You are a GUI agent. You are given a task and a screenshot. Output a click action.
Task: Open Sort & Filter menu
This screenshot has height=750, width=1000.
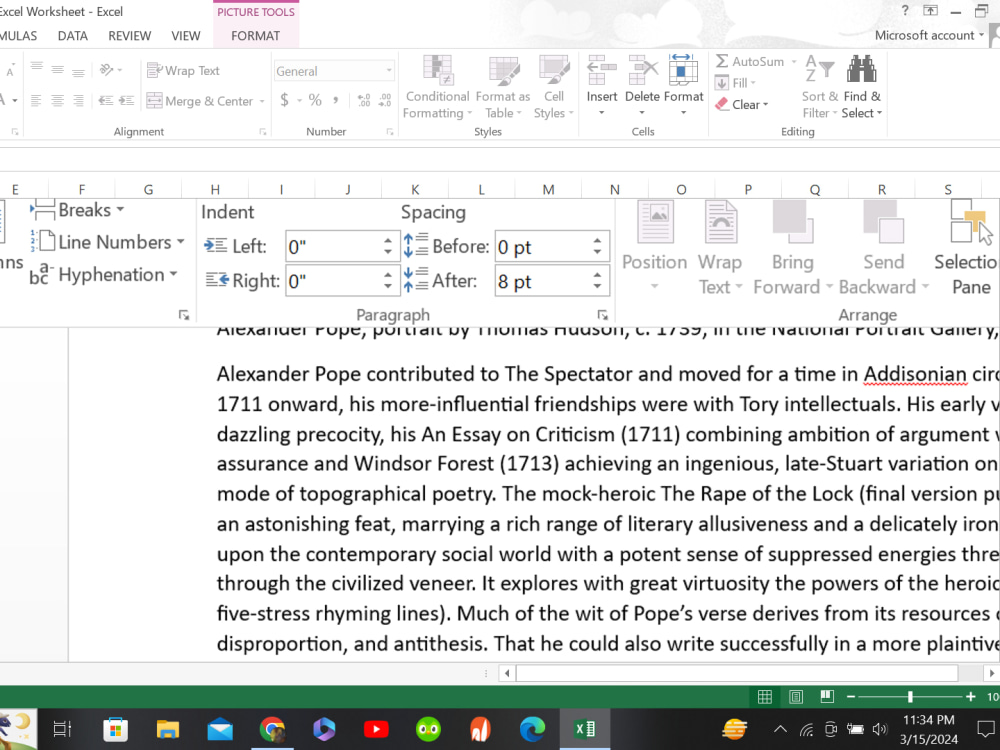(x=820, y=87)
